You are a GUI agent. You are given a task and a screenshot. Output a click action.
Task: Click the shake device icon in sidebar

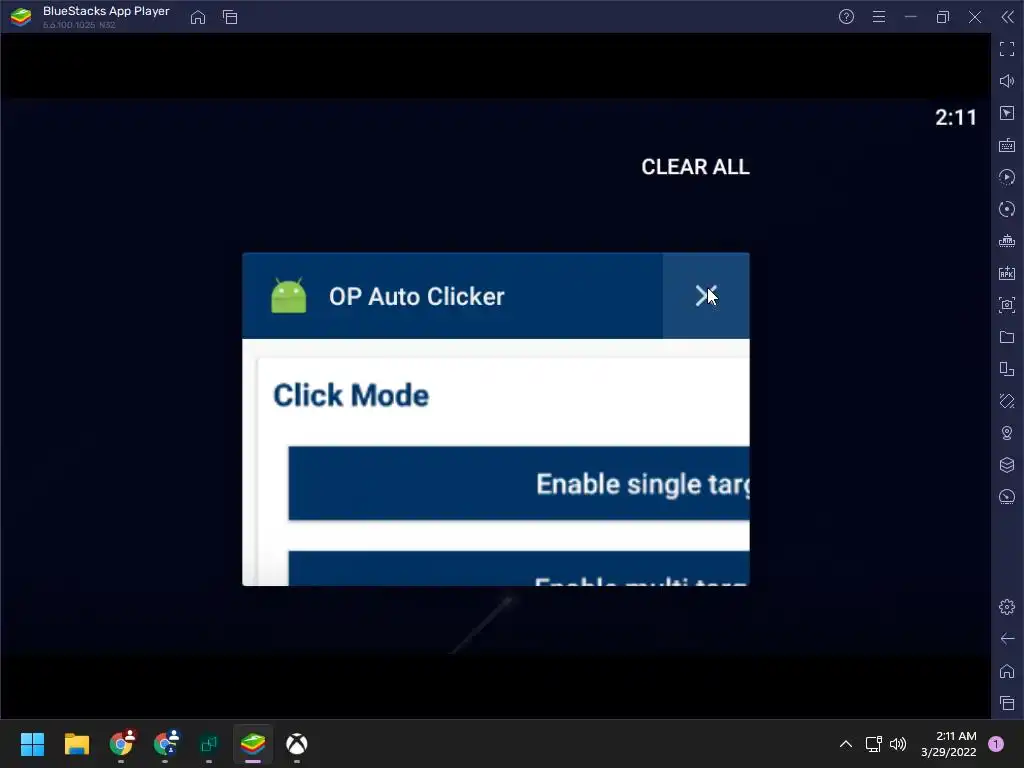pyautogui.click(x=1007, y=401)
